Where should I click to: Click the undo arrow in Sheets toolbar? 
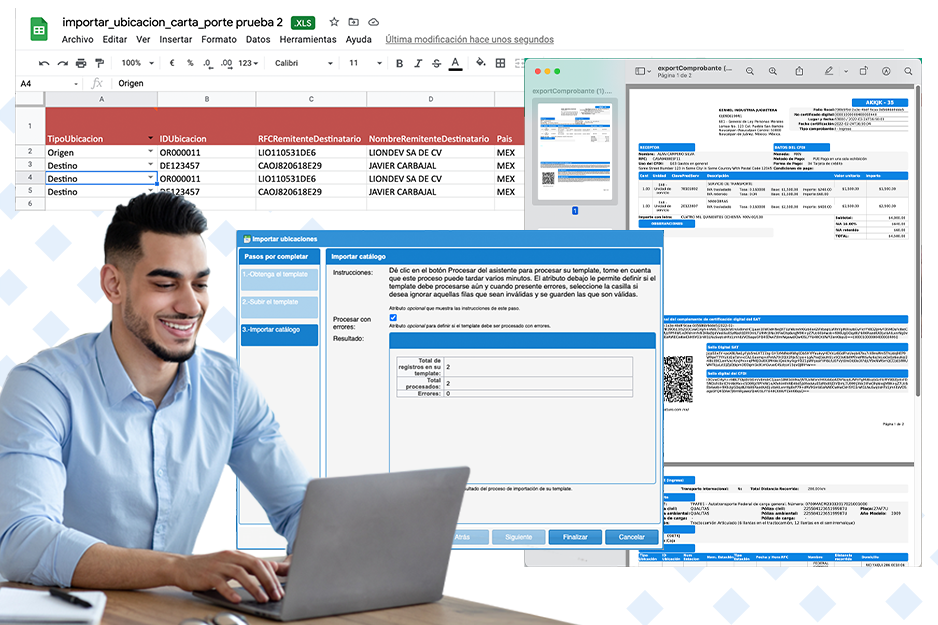tap(45, 63)
